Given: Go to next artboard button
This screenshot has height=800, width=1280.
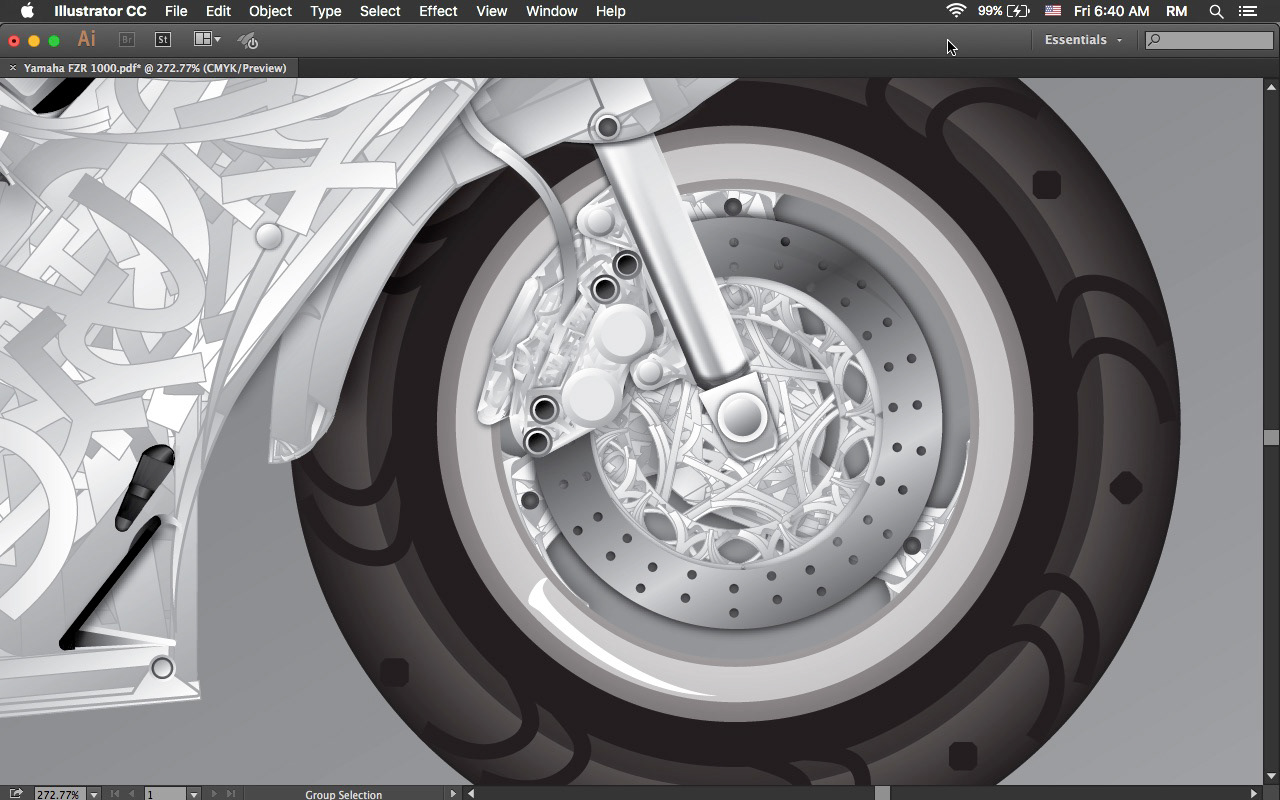Looking at the screenshot, I should click(x=214, y=794).
